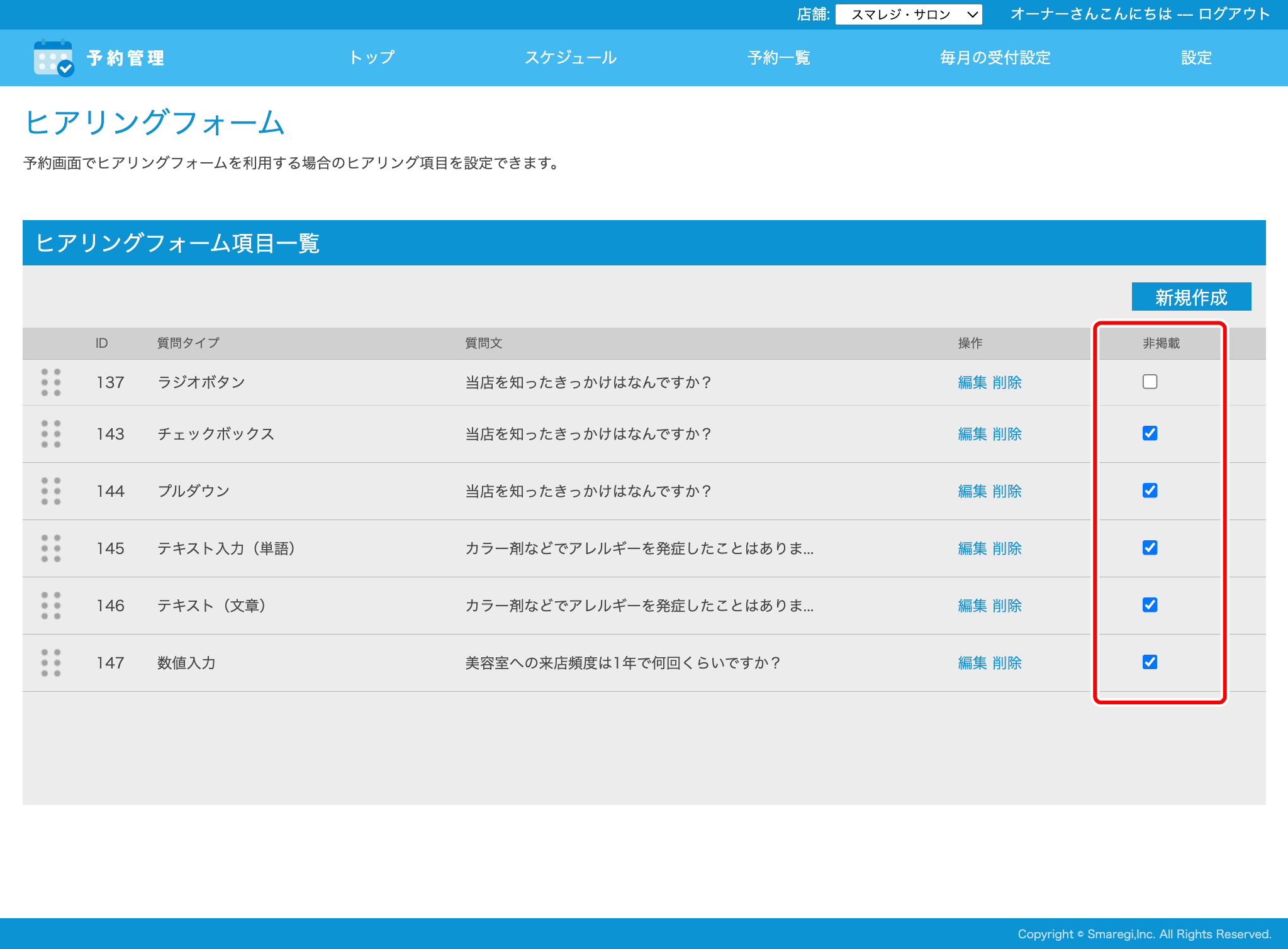Open 毎月の受付設定 menu
Screen dimensions: 1288x949
(x=995, y=58)
